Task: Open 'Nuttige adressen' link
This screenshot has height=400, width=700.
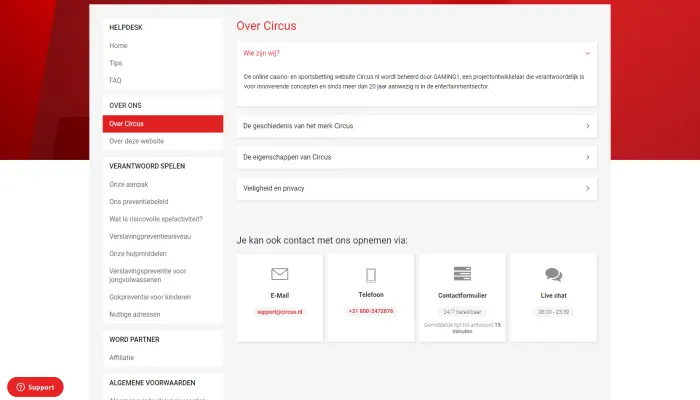Action: (135, 314)
